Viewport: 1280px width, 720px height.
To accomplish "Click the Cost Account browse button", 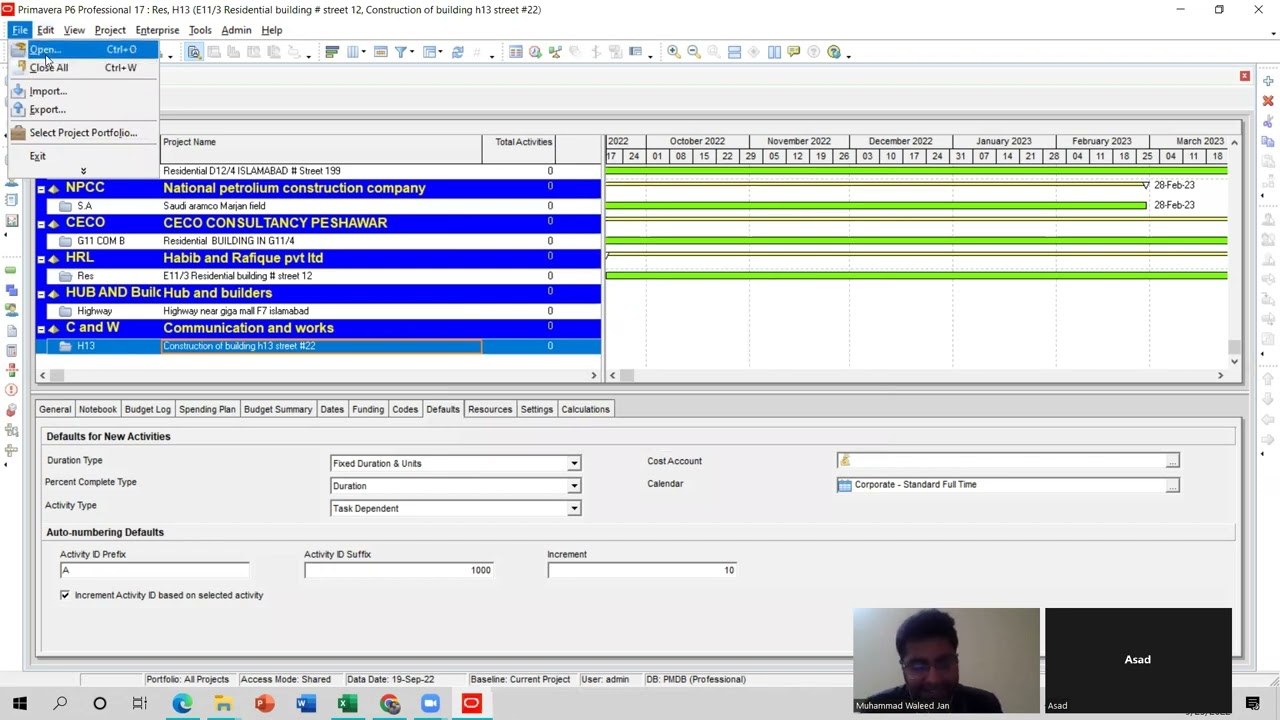I will [x=1172, y=461].
